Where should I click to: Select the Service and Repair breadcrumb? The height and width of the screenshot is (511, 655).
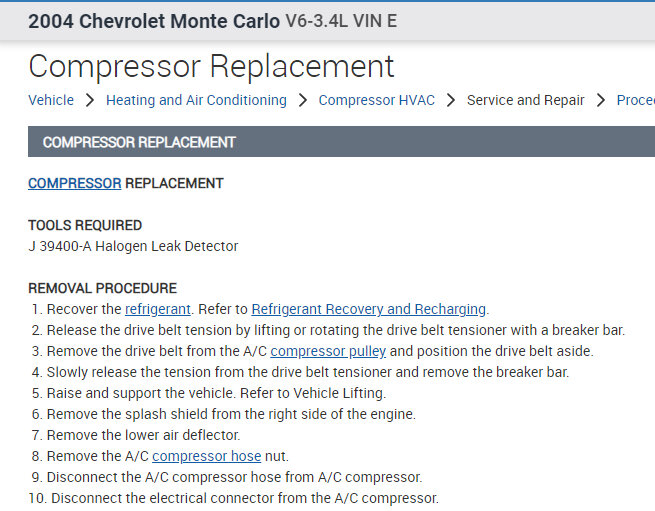526,100
